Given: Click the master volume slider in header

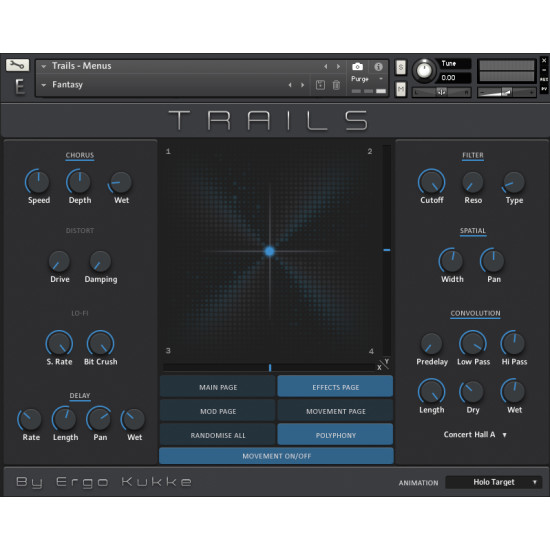Looking at the screenshot, I should [507, 92].
